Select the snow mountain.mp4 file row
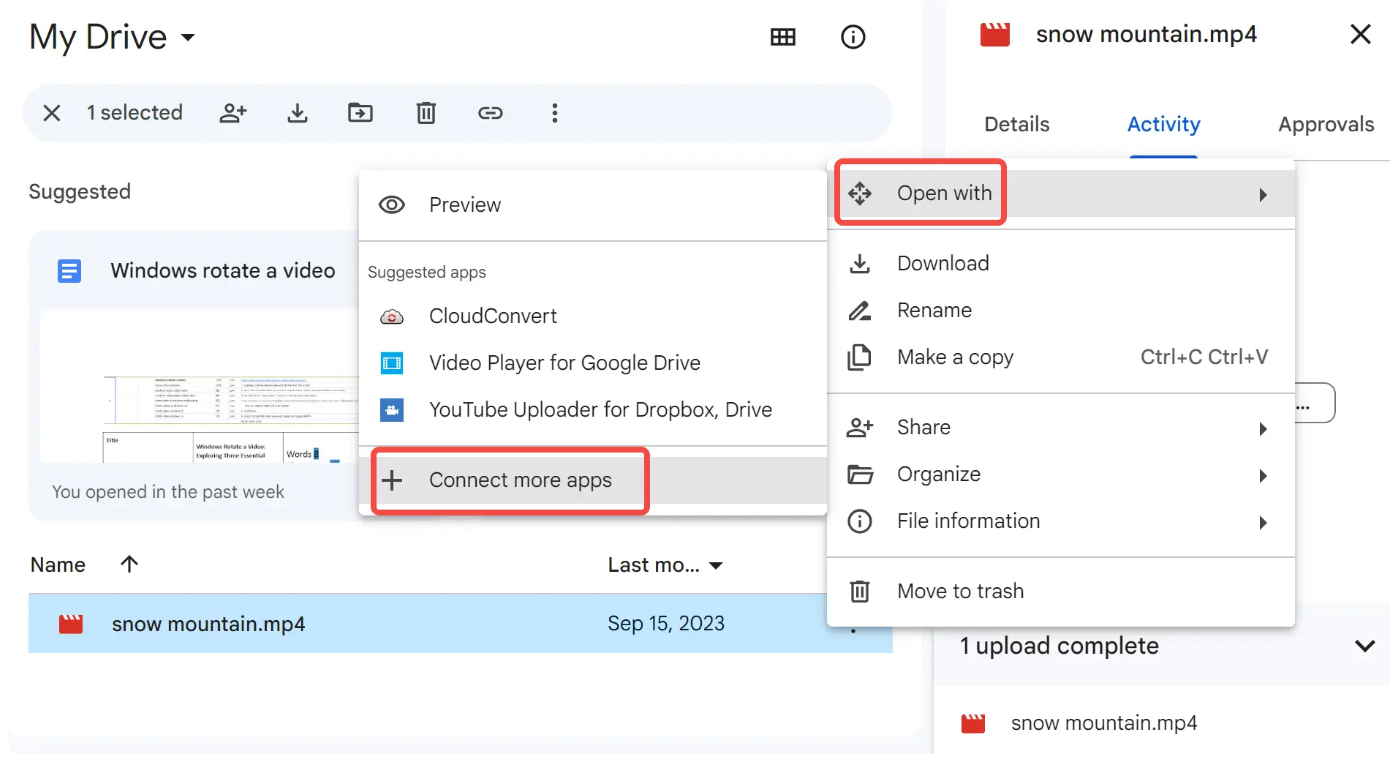 tap(208, 622)
